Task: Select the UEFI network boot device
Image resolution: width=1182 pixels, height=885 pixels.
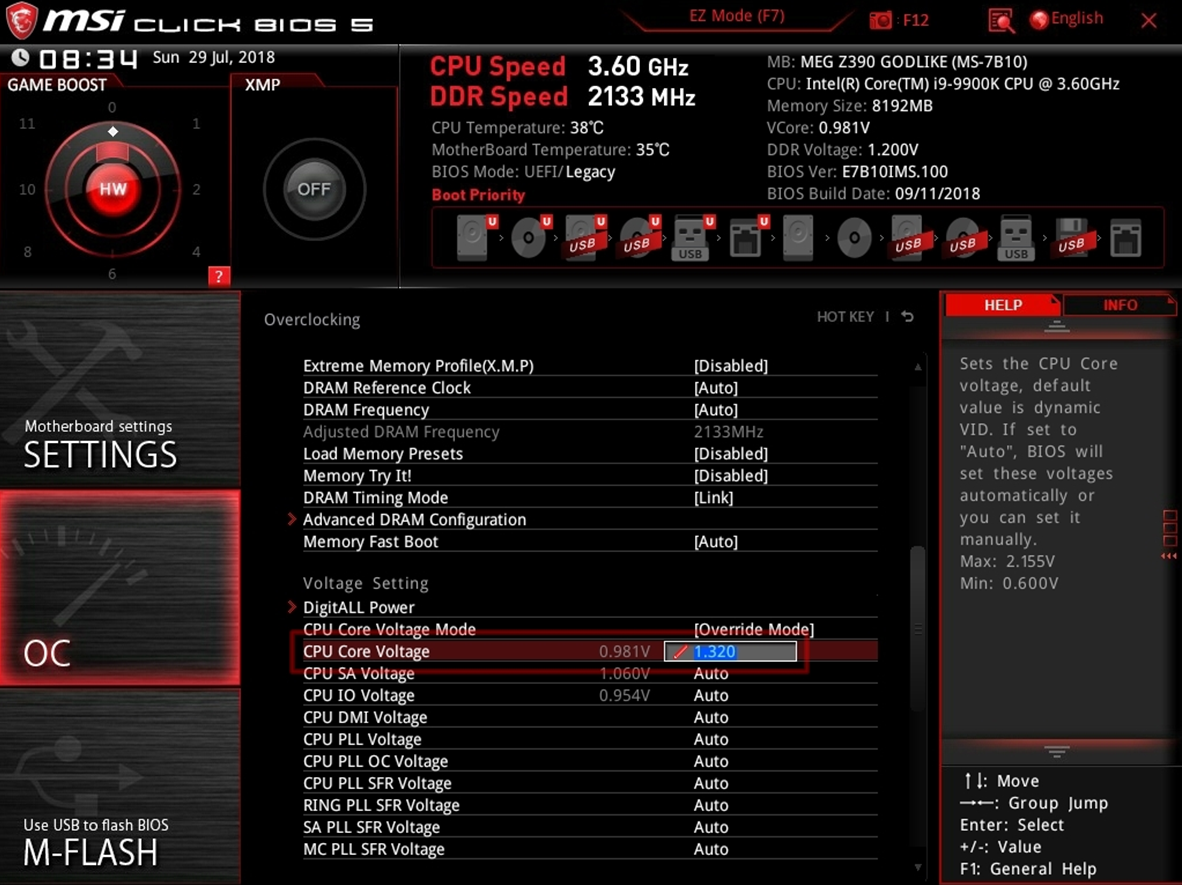Action: pos(747,237)
